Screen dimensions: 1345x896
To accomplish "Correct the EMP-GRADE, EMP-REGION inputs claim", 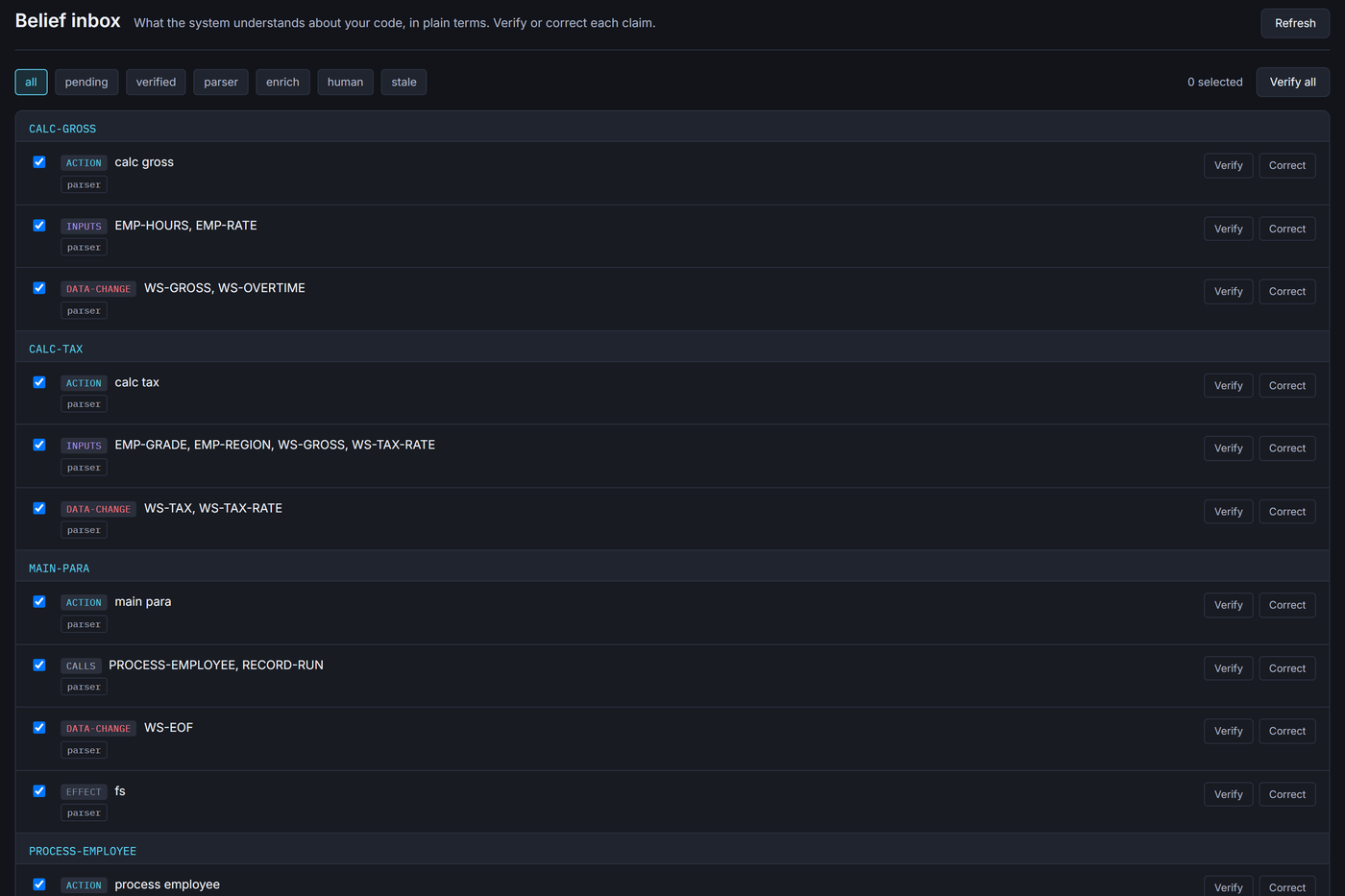I will pyautogui.click(x=1286, y=448).
